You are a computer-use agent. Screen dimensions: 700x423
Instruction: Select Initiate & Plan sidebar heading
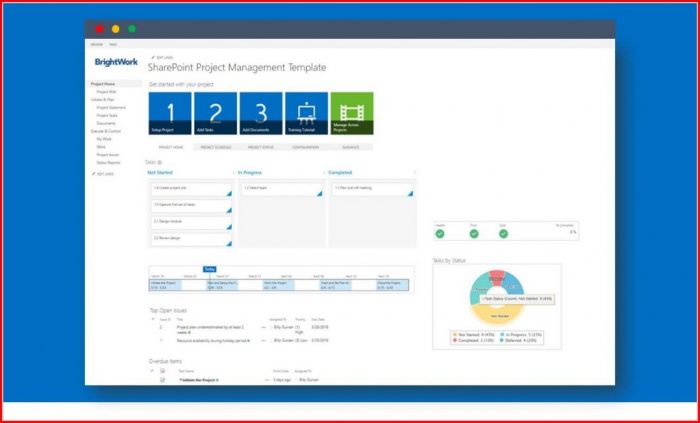103,100
